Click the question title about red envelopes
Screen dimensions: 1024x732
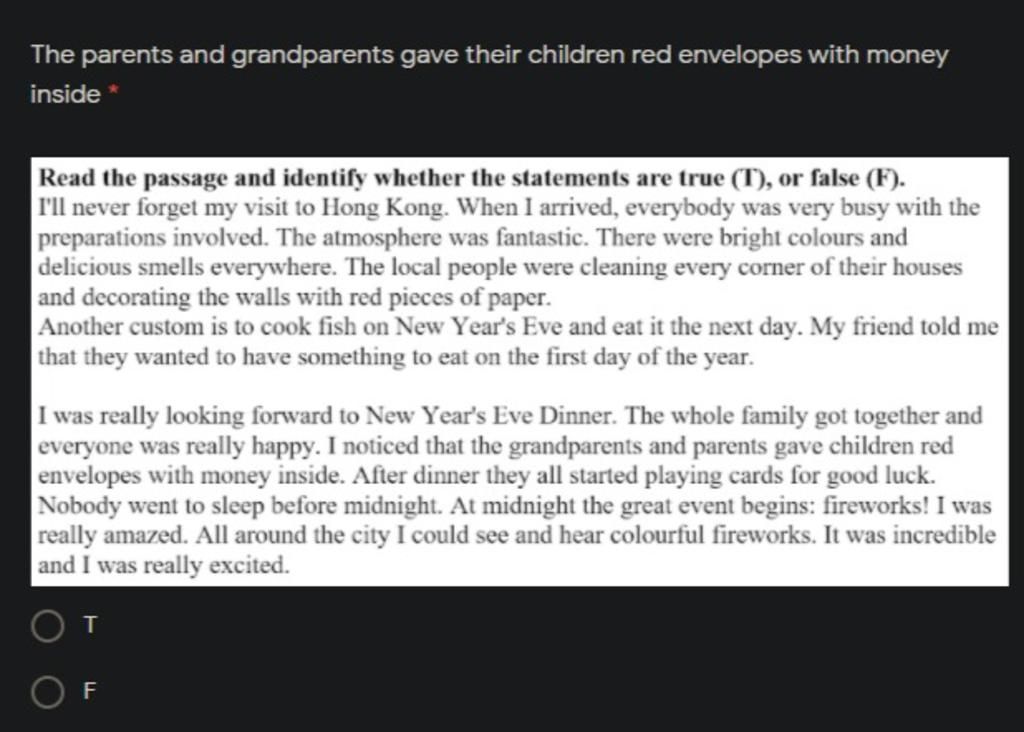coord(489,74)
